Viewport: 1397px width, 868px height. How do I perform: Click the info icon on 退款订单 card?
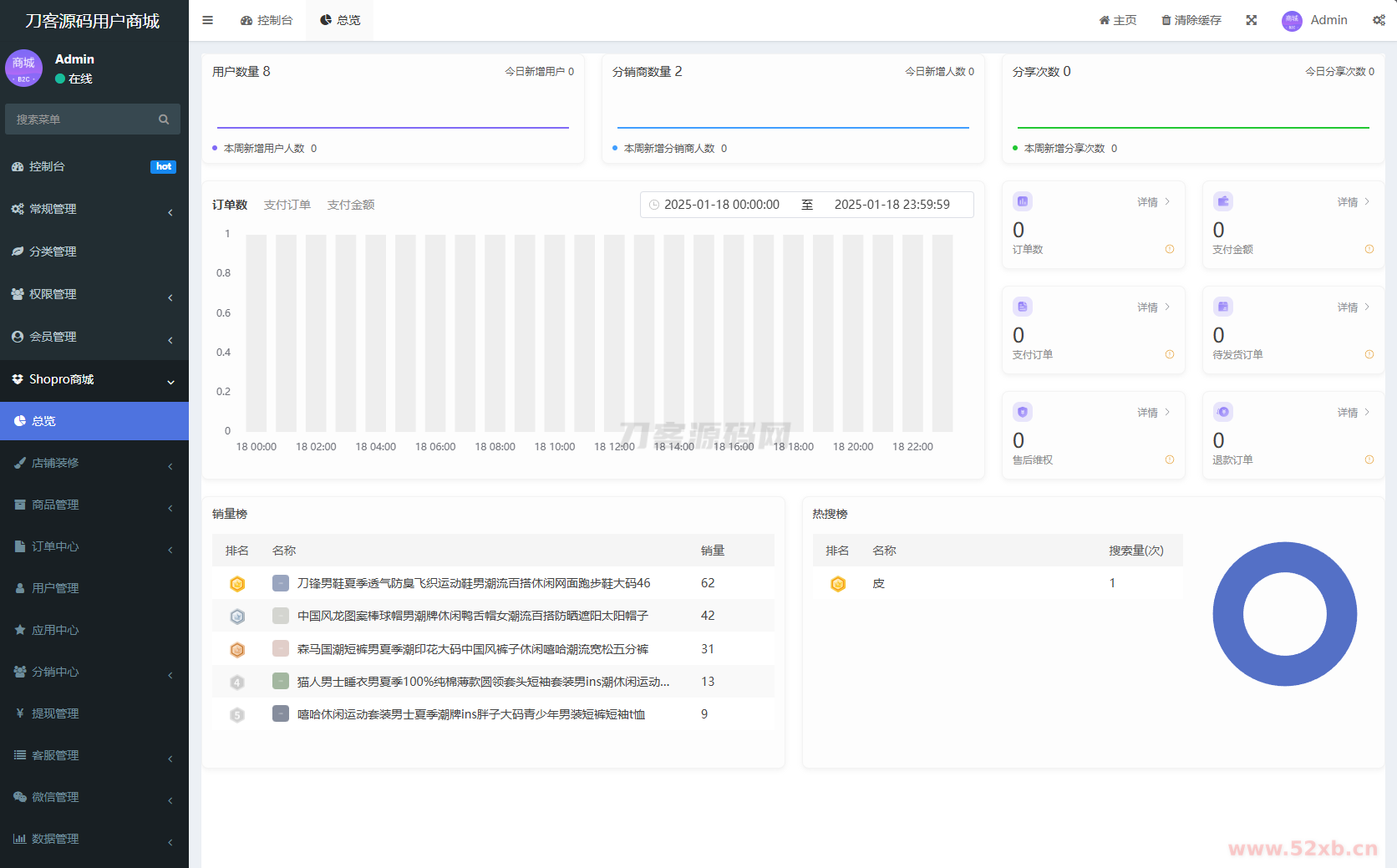[x=1369, y=459]
